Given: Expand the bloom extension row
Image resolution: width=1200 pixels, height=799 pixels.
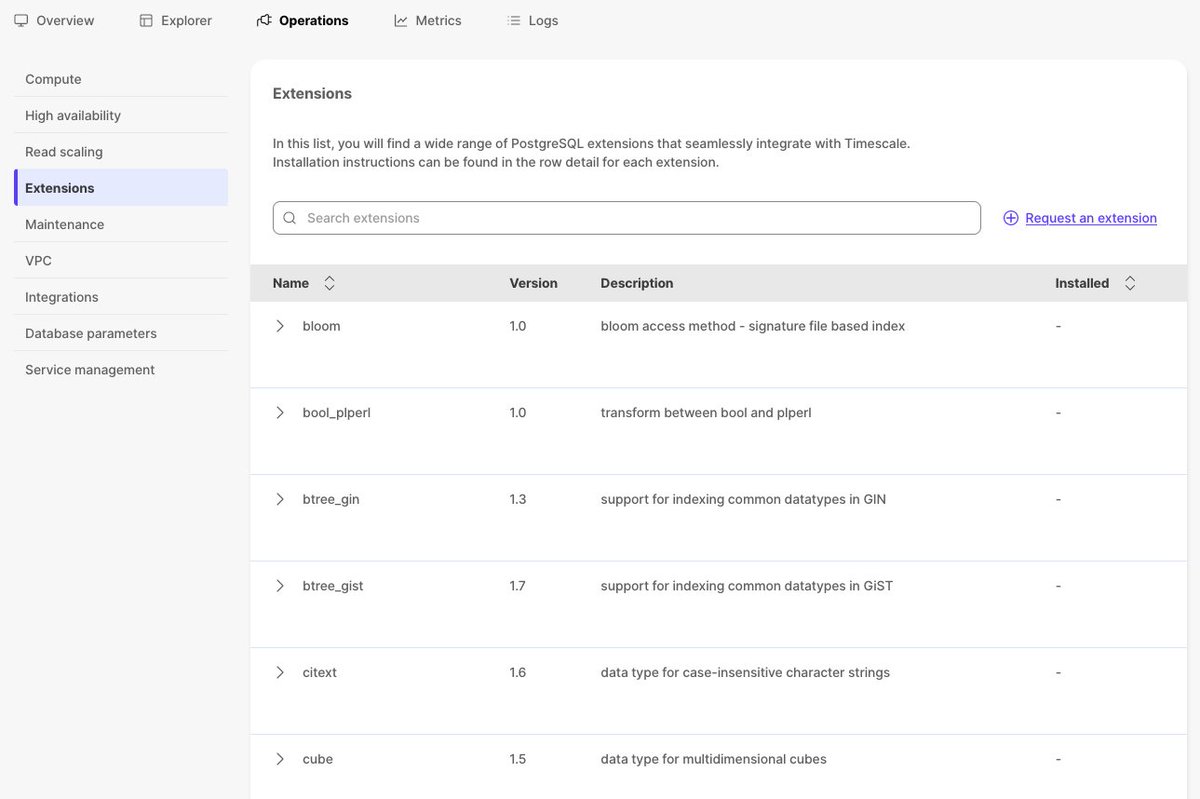Looking at the screenshot, I should tap(280, 326).
